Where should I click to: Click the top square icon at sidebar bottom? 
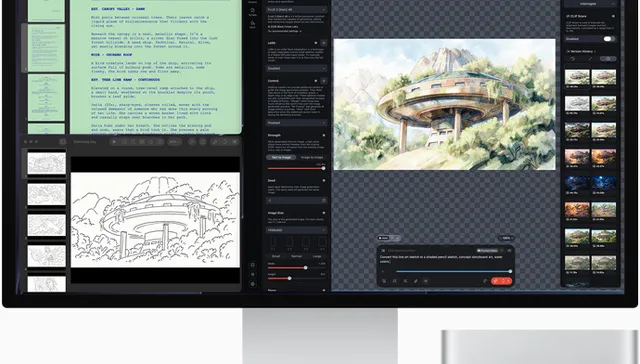click(x=253, y=265)
